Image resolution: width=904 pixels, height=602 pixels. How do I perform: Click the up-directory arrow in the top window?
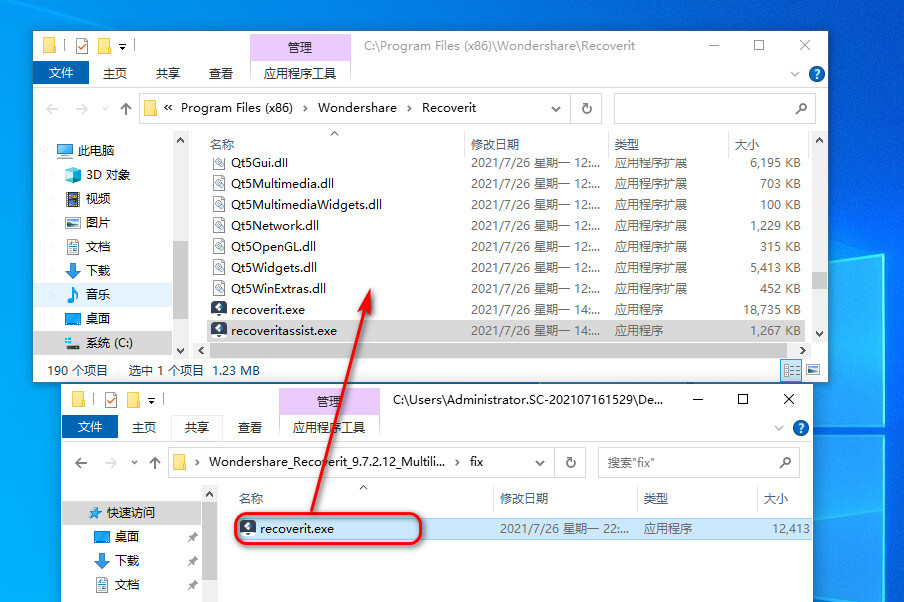coord(126,108)
